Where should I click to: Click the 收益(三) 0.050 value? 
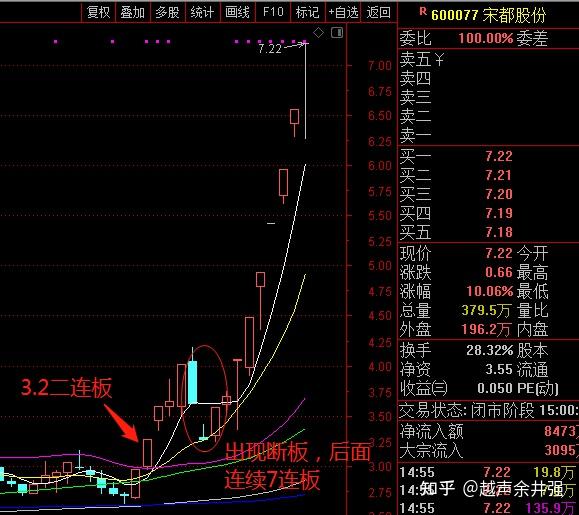point(495,388)
